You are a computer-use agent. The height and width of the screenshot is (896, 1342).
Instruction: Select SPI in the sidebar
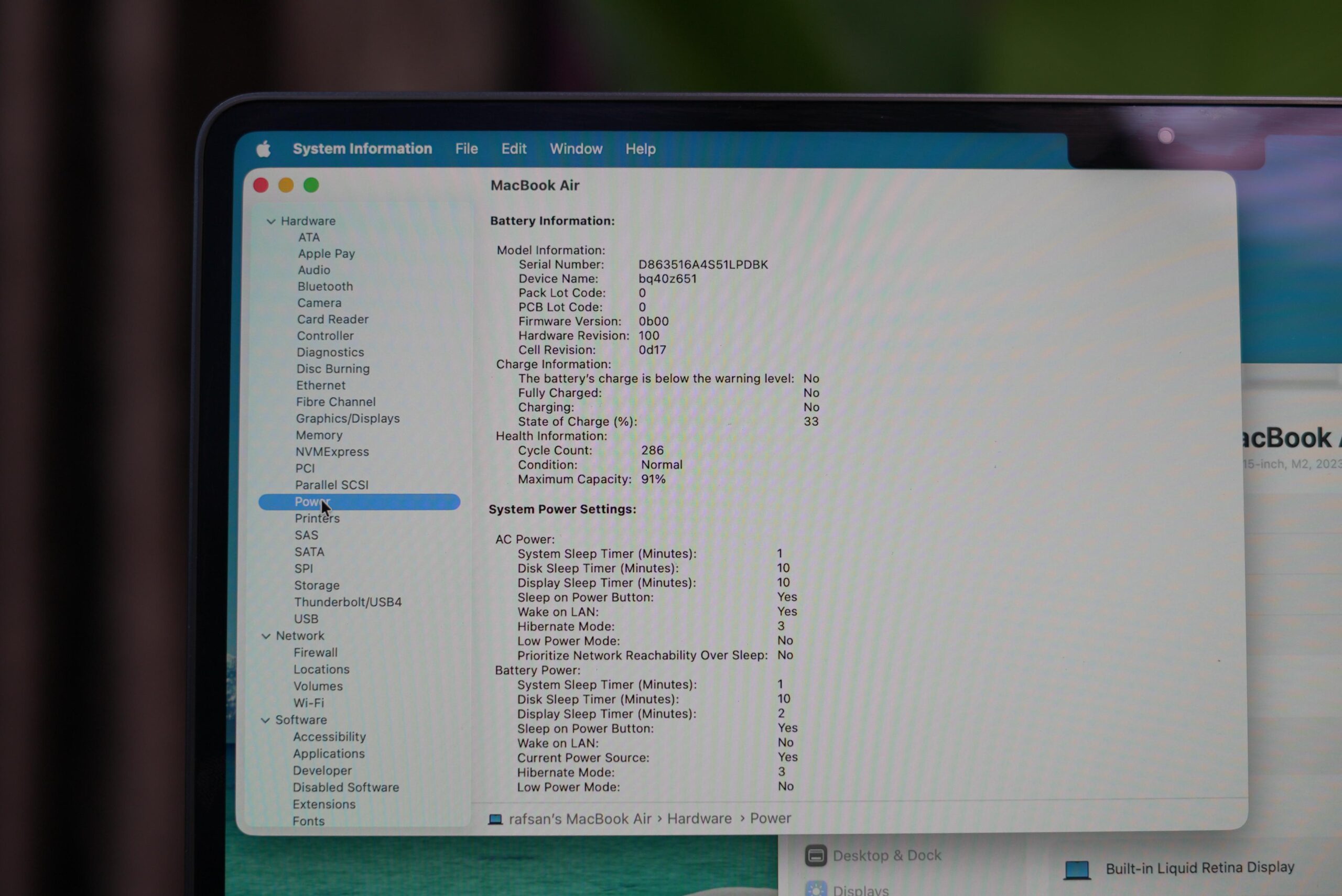(x=304, y=569)
